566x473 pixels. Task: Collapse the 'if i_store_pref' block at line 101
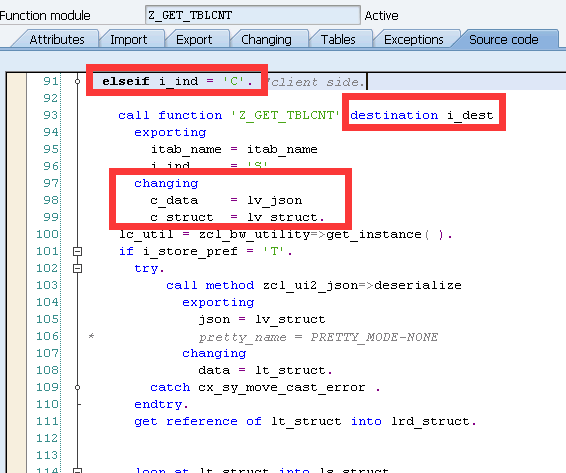click(x=77, y=251)
